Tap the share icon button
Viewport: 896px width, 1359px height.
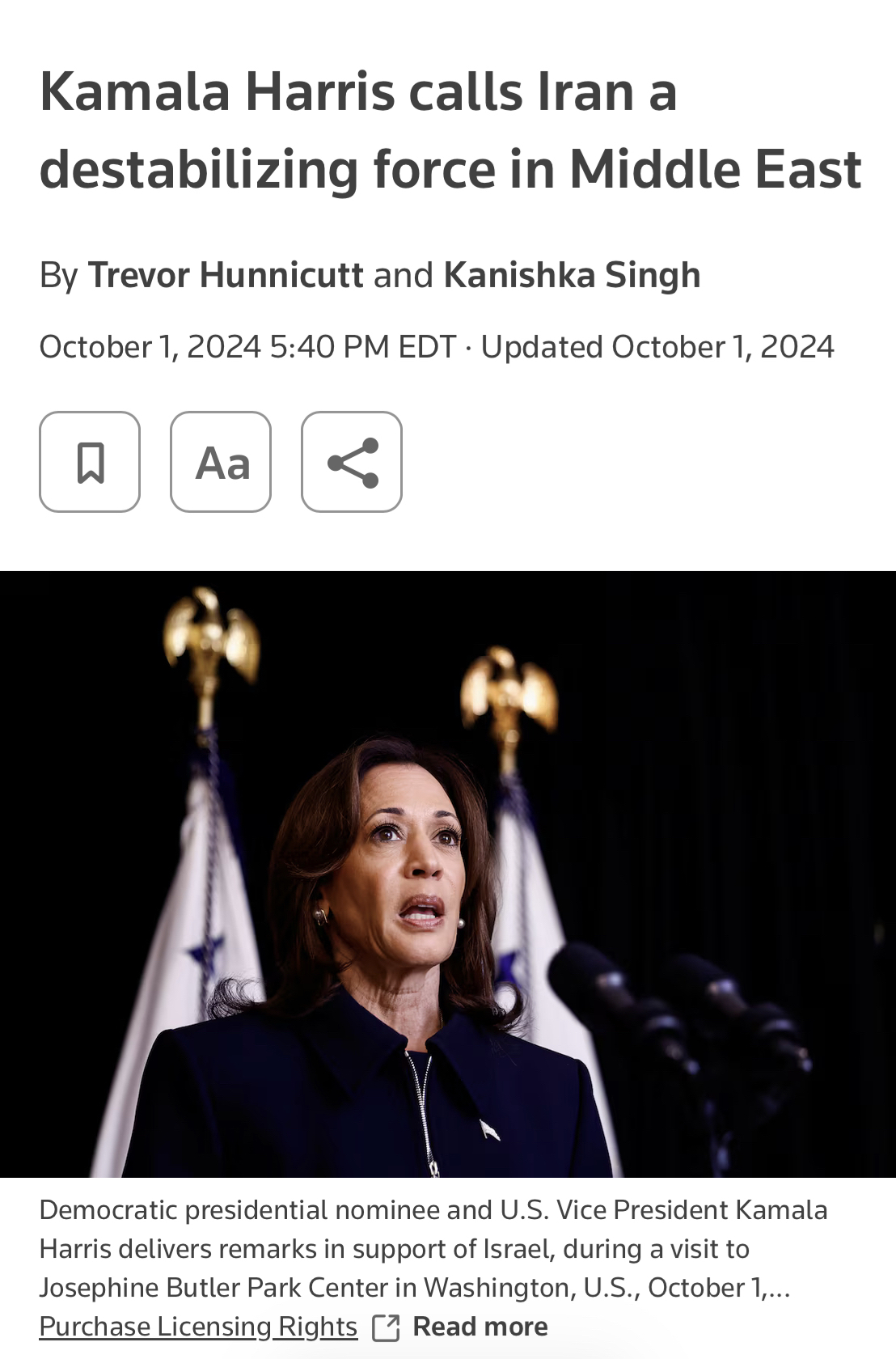click(352, 462)
